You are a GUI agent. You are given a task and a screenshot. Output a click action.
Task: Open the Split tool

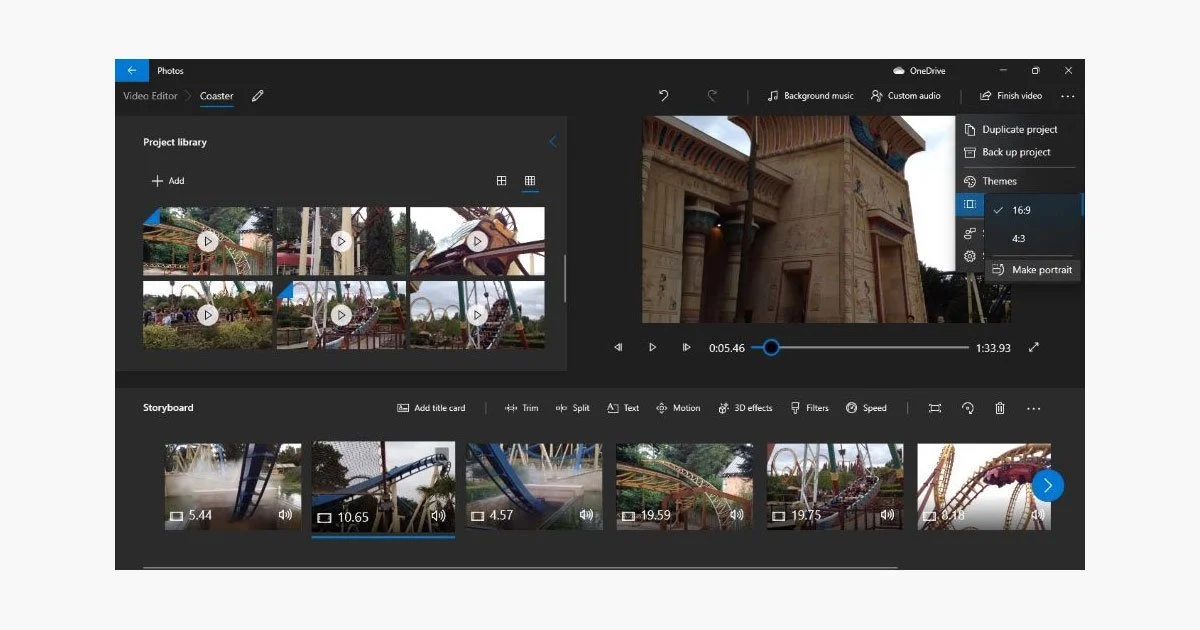(x=572, y=408)
